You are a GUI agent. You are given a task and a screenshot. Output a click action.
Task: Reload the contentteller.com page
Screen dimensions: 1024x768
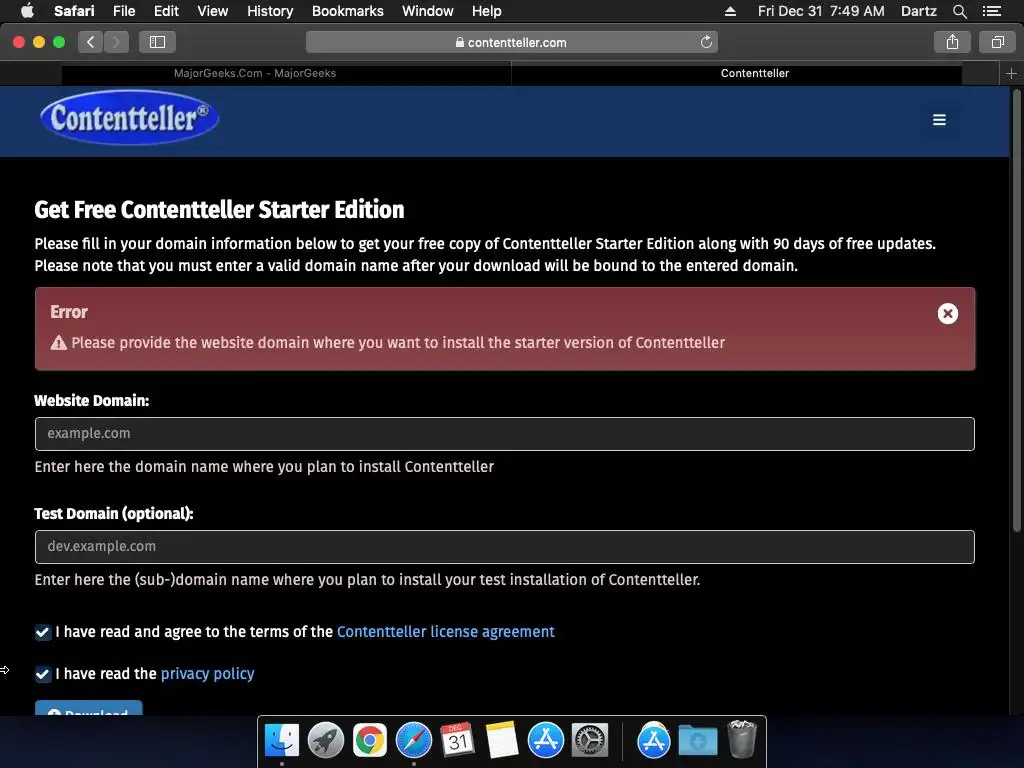pyautogui.click(x=706, y=42)
